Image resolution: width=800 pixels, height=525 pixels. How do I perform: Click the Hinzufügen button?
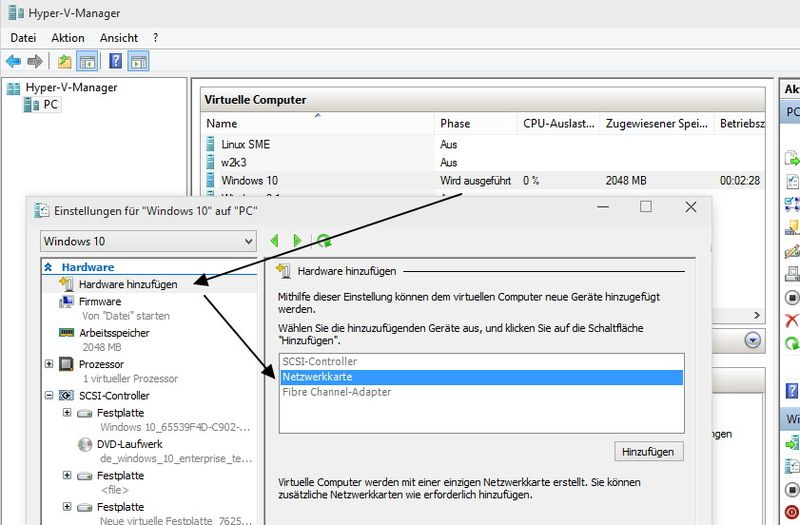[648, 452]
